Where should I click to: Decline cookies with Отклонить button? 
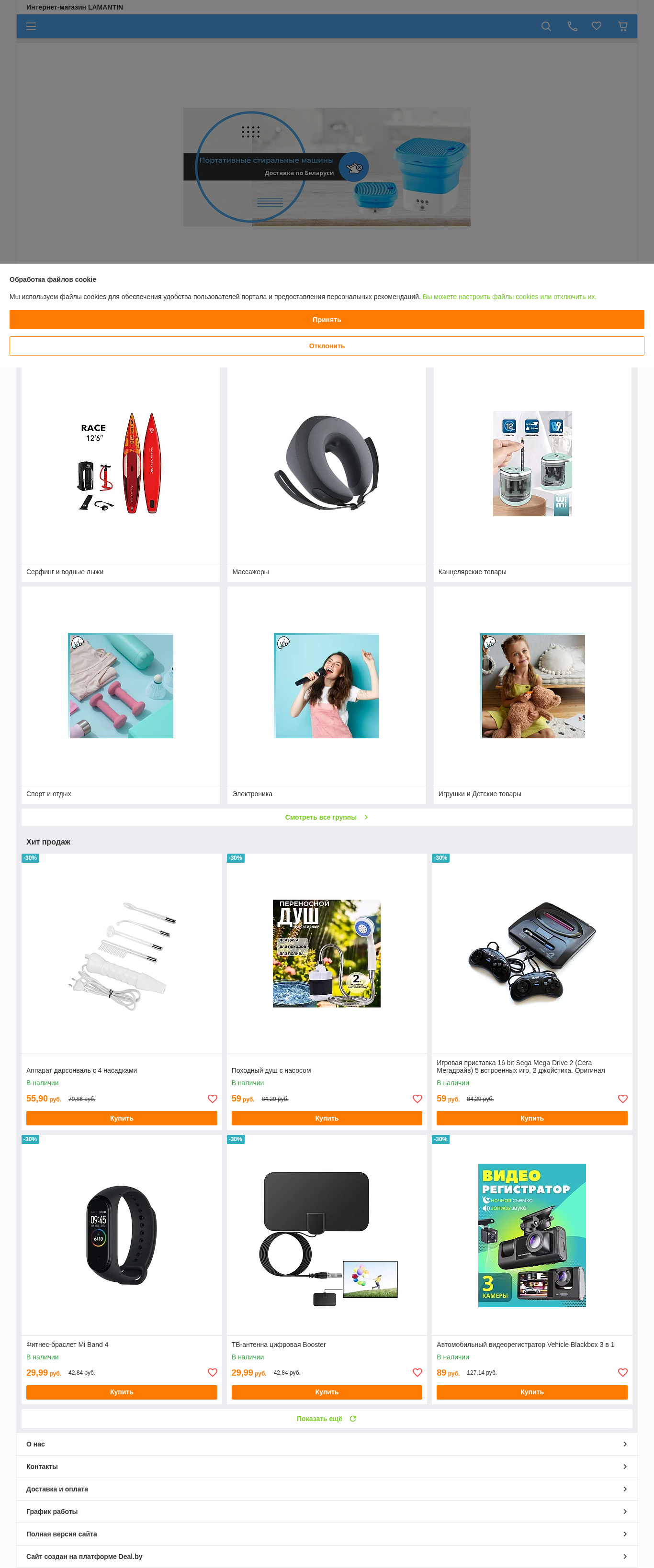327,346
